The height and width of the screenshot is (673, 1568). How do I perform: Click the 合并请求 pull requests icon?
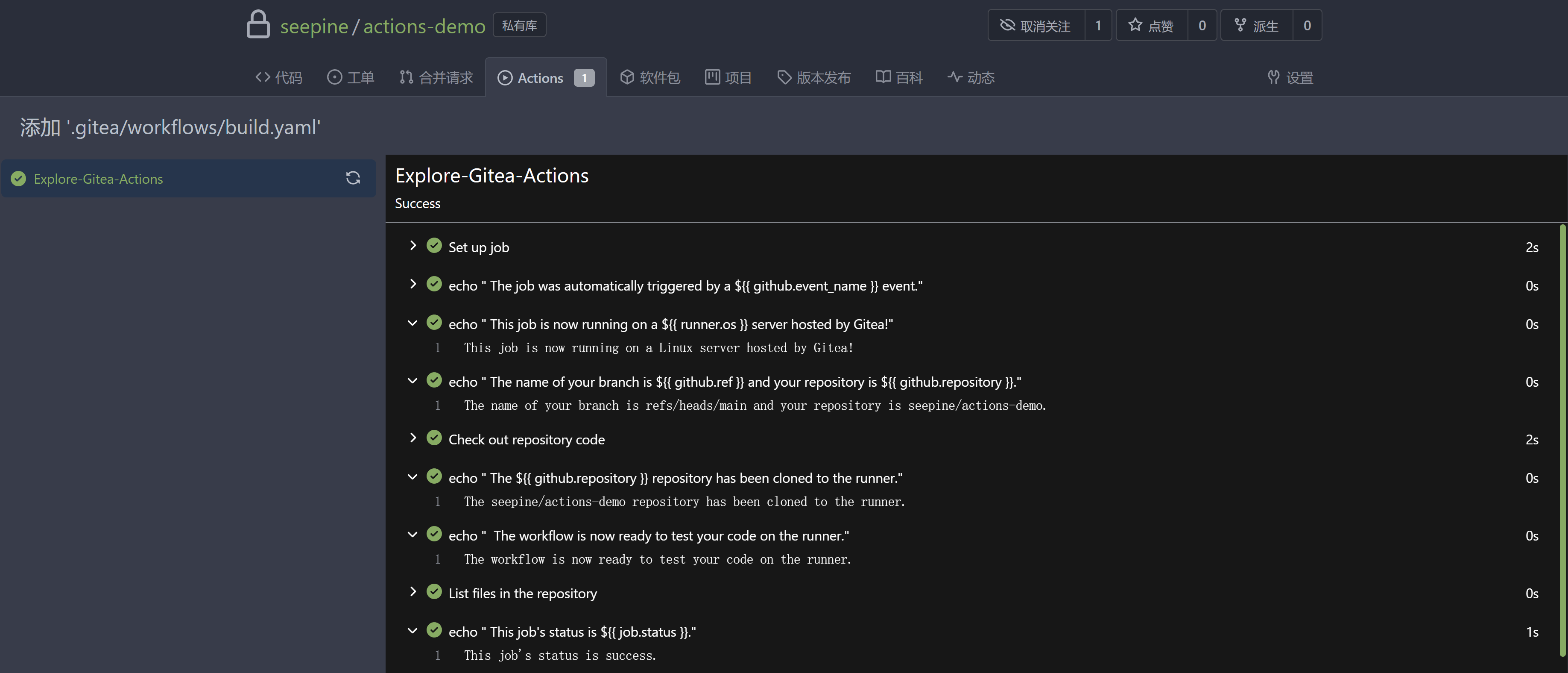(x=406, y=77)
